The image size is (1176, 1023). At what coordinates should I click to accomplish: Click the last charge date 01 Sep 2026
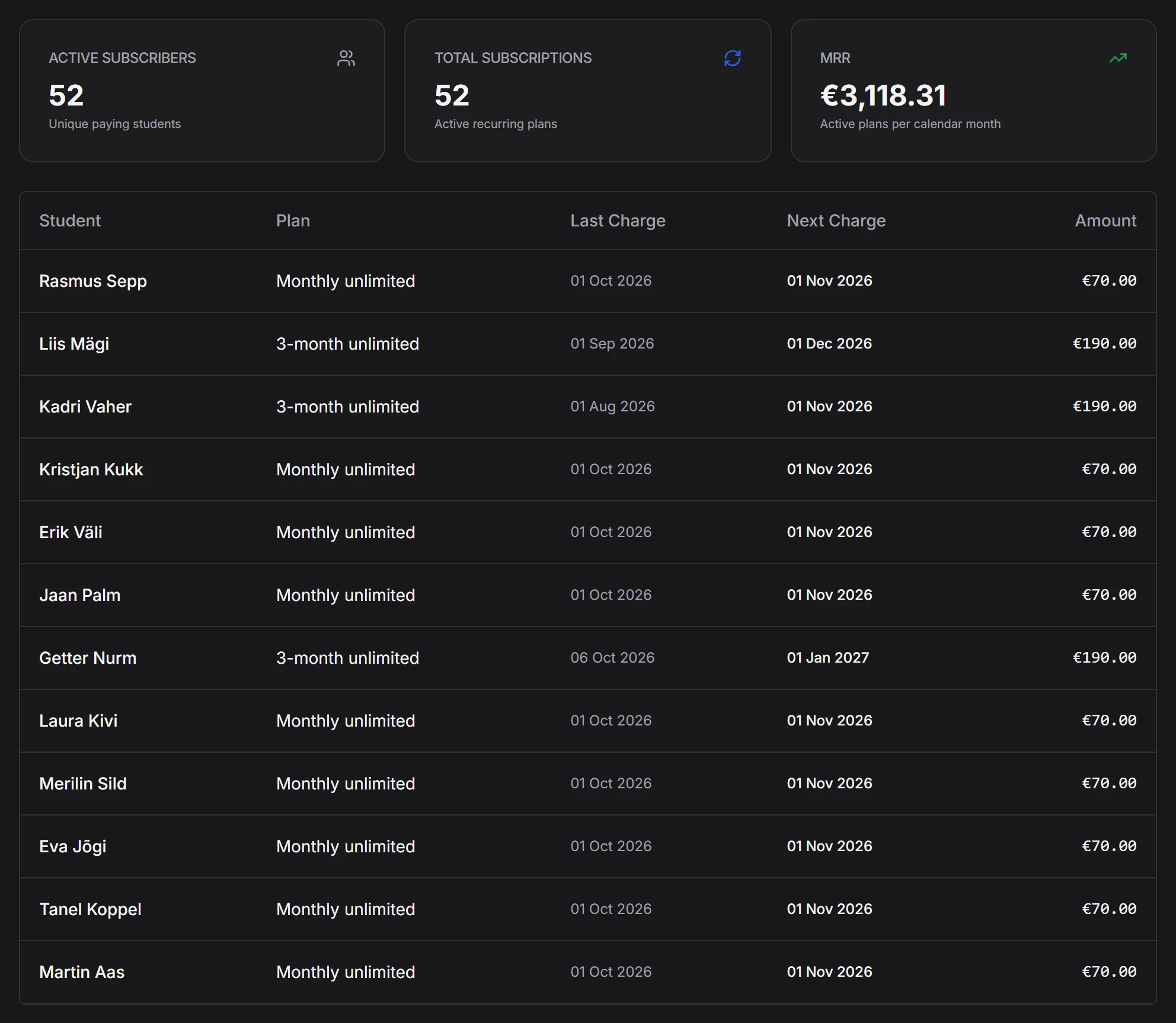(612, 344)
